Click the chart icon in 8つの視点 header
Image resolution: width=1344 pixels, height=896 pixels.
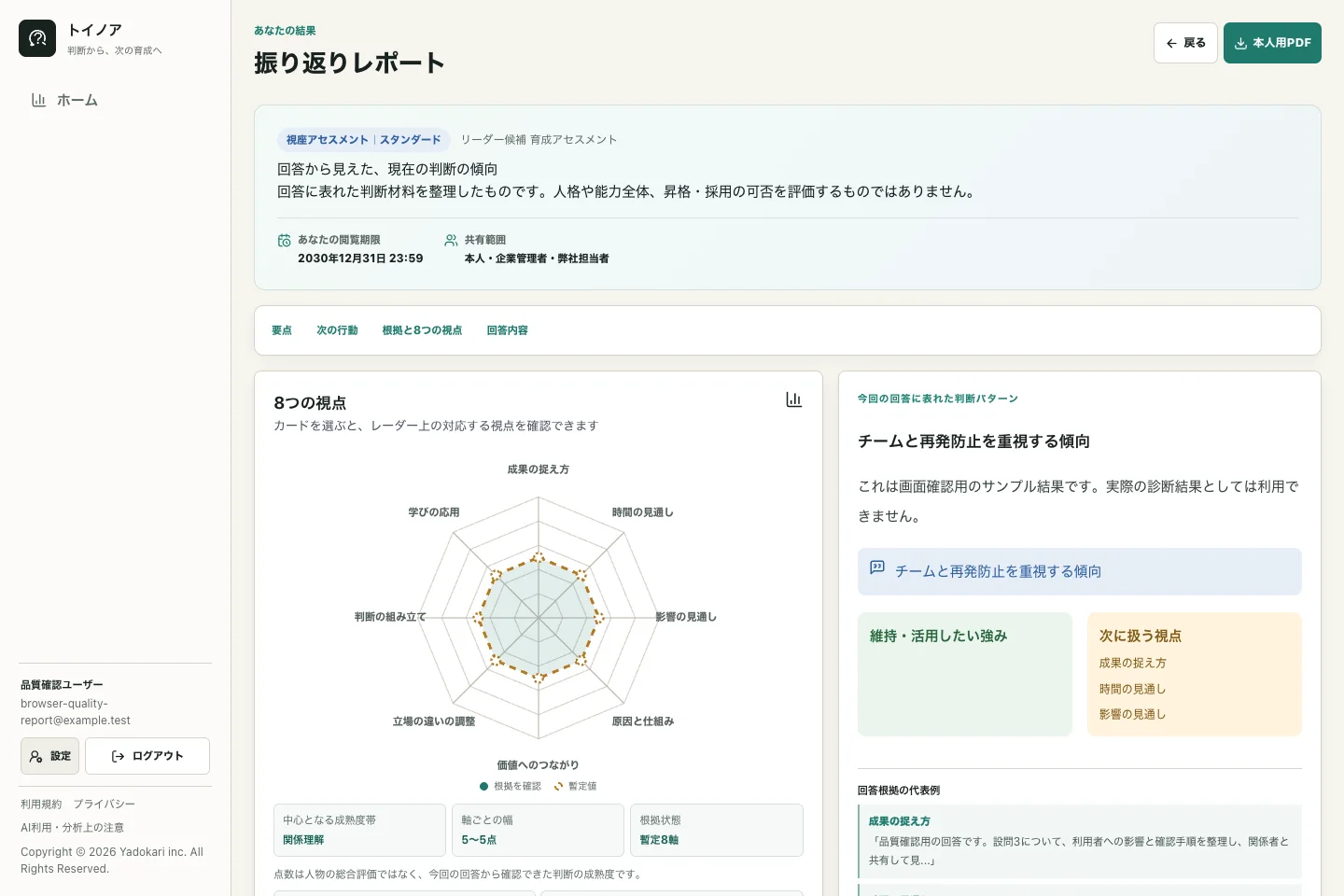(x=793, y=399)
